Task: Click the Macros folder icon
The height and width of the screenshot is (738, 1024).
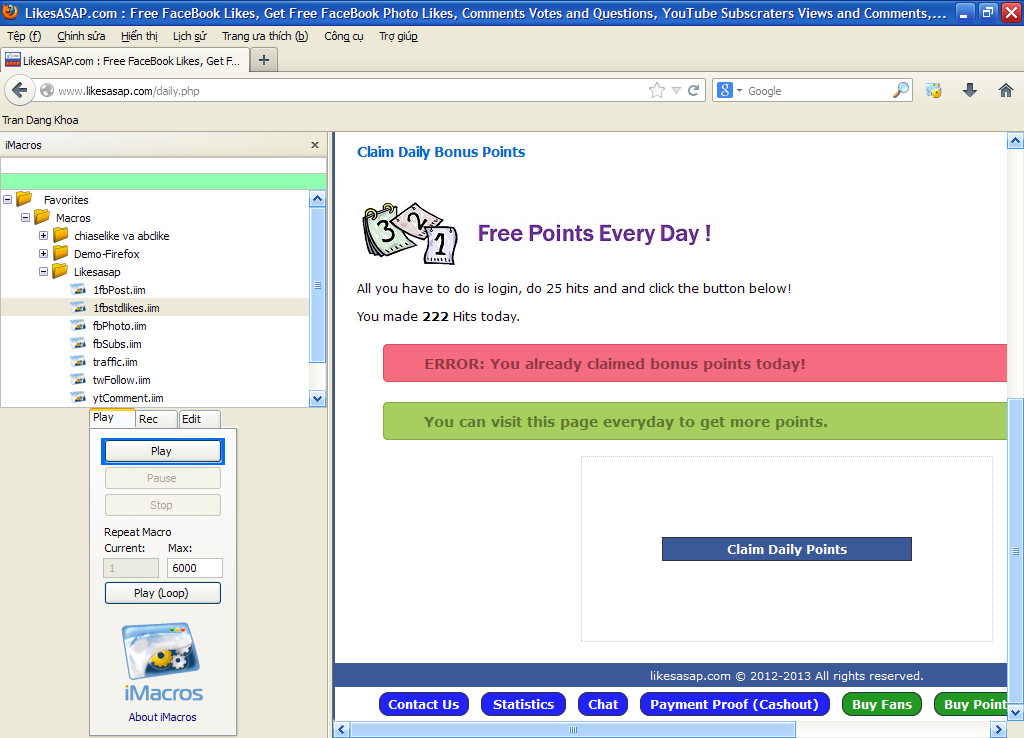Action: (x=42, y=217)
